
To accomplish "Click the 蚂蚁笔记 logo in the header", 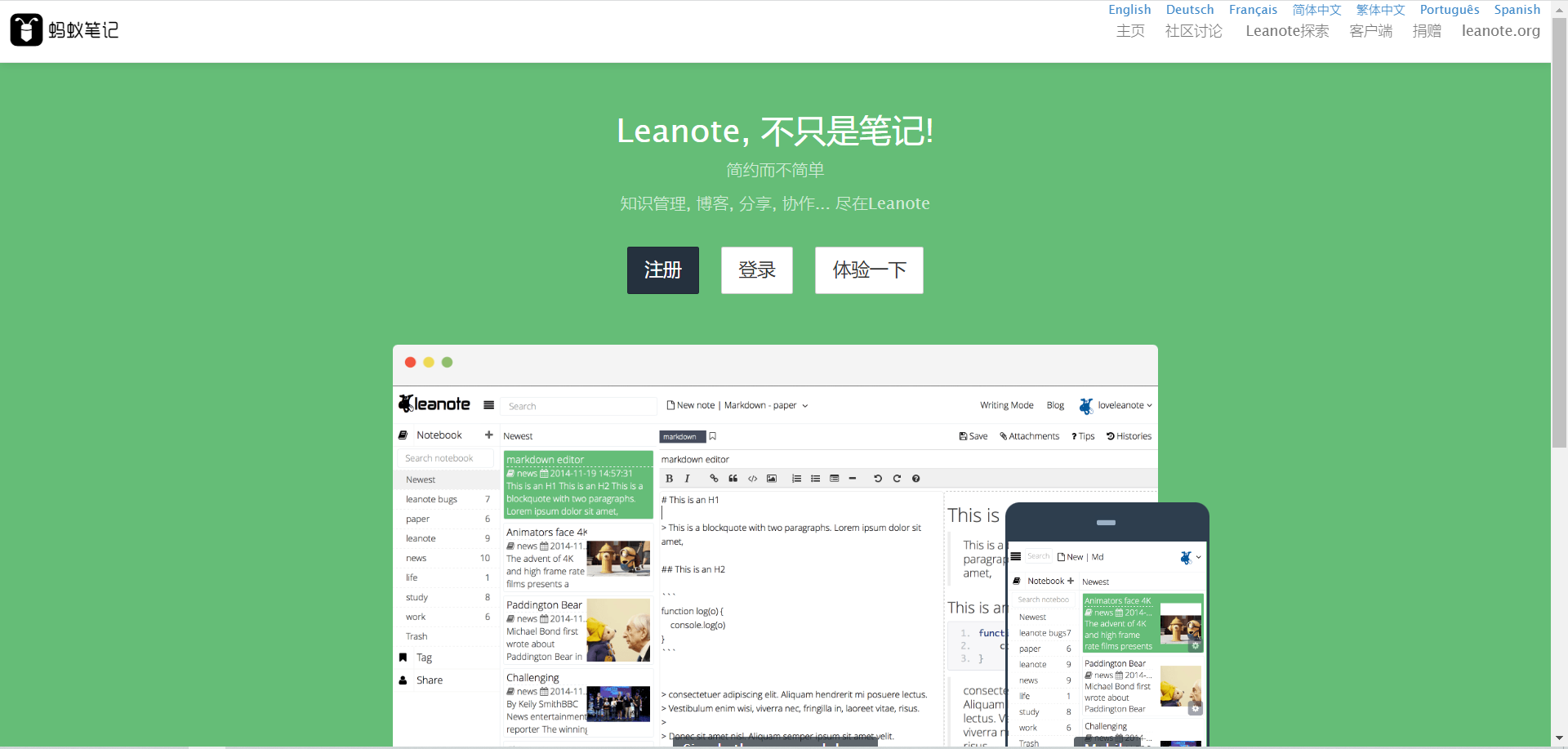I will tap(65, 30).
